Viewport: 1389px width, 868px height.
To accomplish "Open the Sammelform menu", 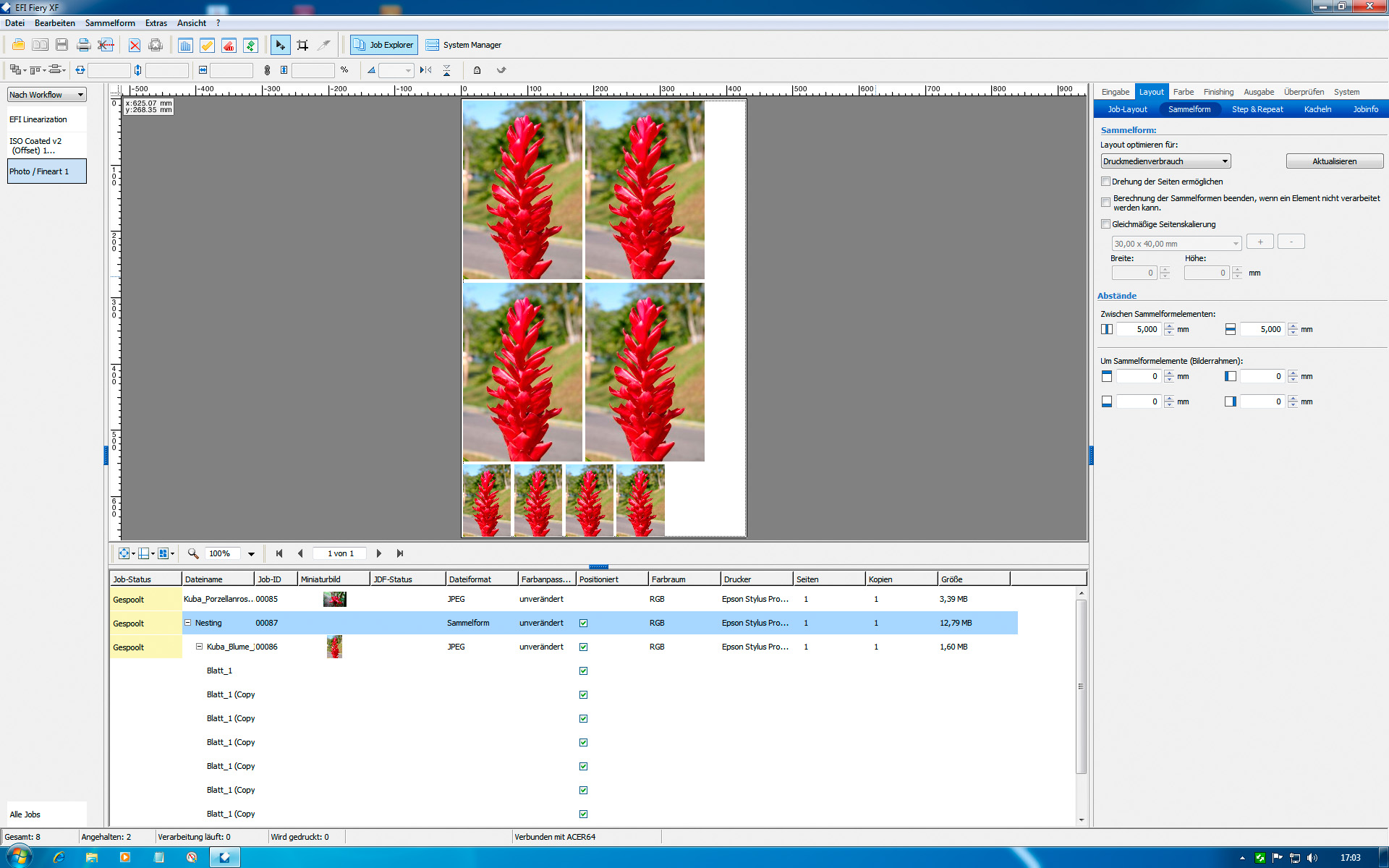I will [x=109, y=23].
